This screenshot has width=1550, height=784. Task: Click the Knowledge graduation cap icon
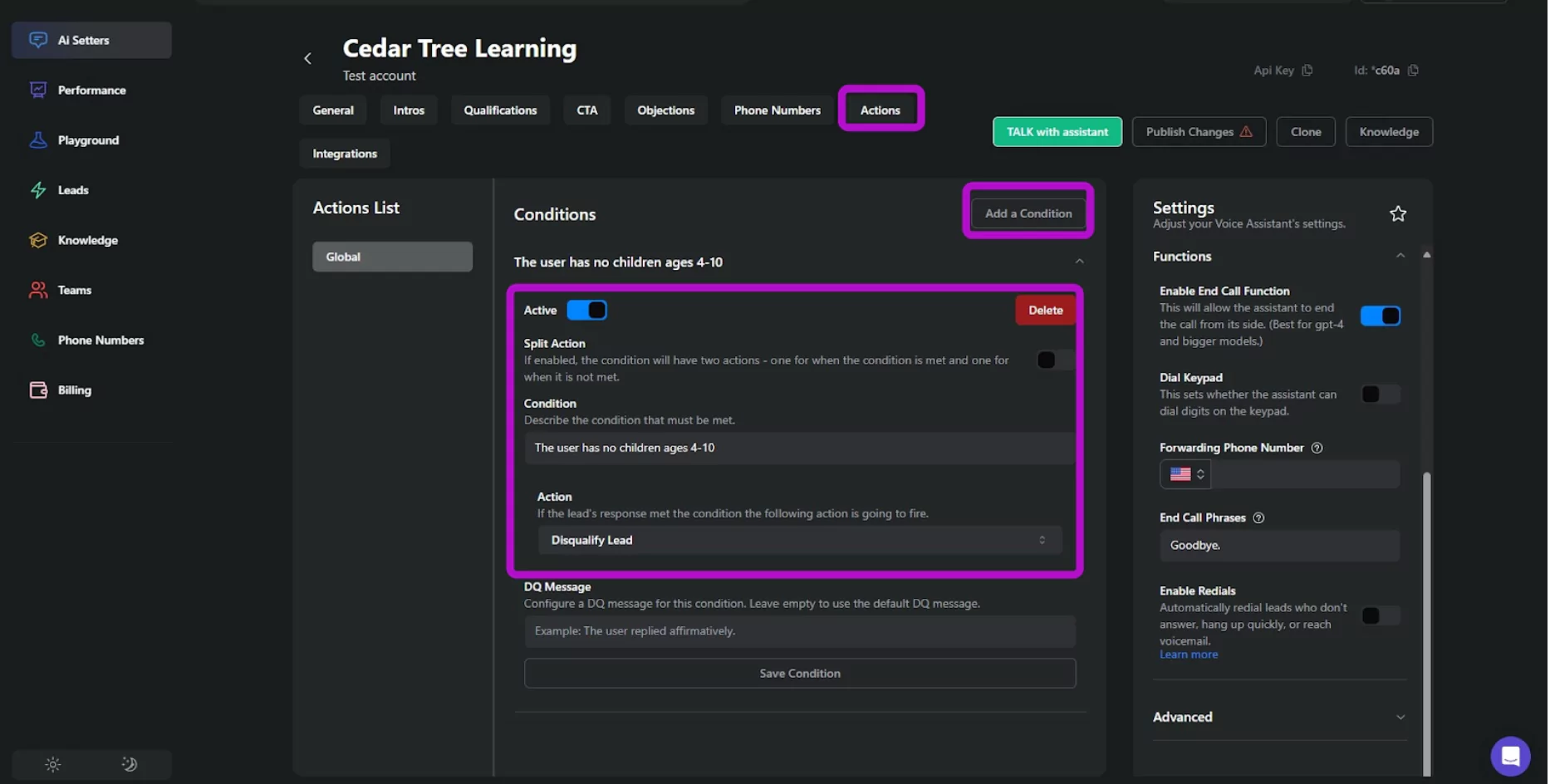tap(38, 240)
